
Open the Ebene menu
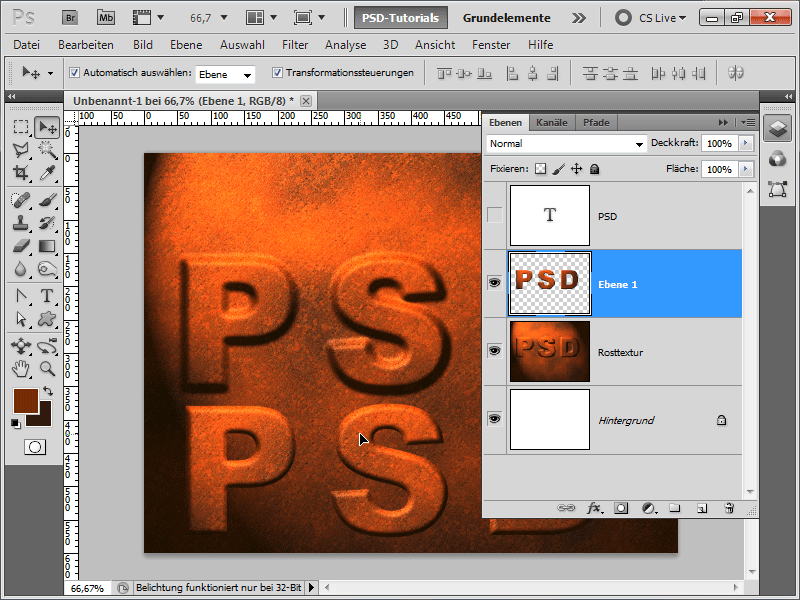(186, 45)
